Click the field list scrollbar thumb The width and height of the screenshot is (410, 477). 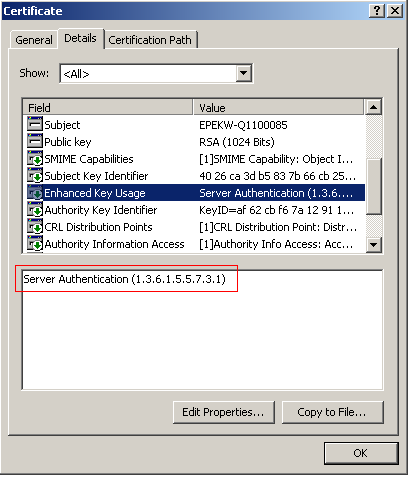click(373, 187)
